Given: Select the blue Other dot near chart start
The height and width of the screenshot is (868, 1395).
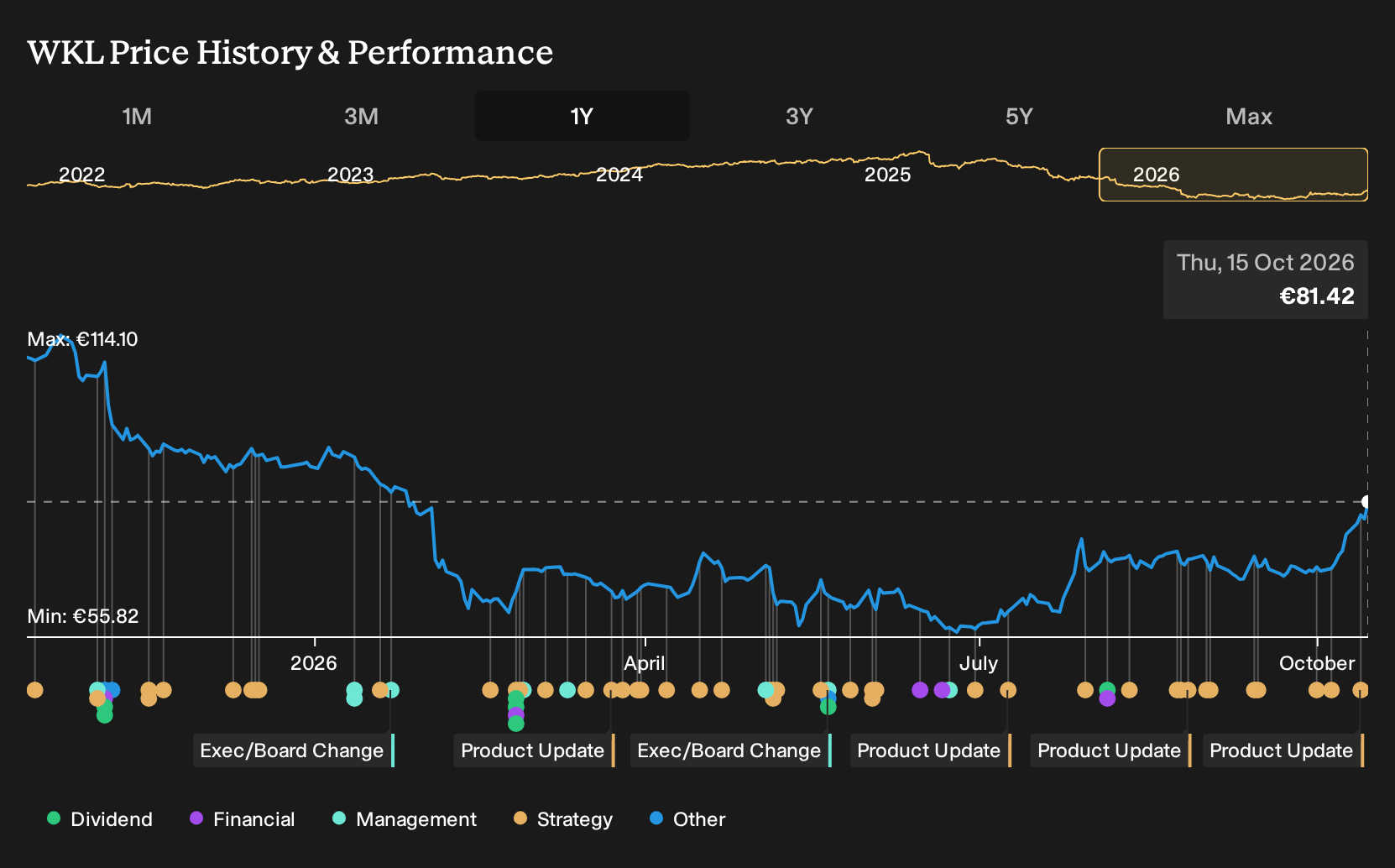Looking at the screenshot, I should (x=112, y=690).
